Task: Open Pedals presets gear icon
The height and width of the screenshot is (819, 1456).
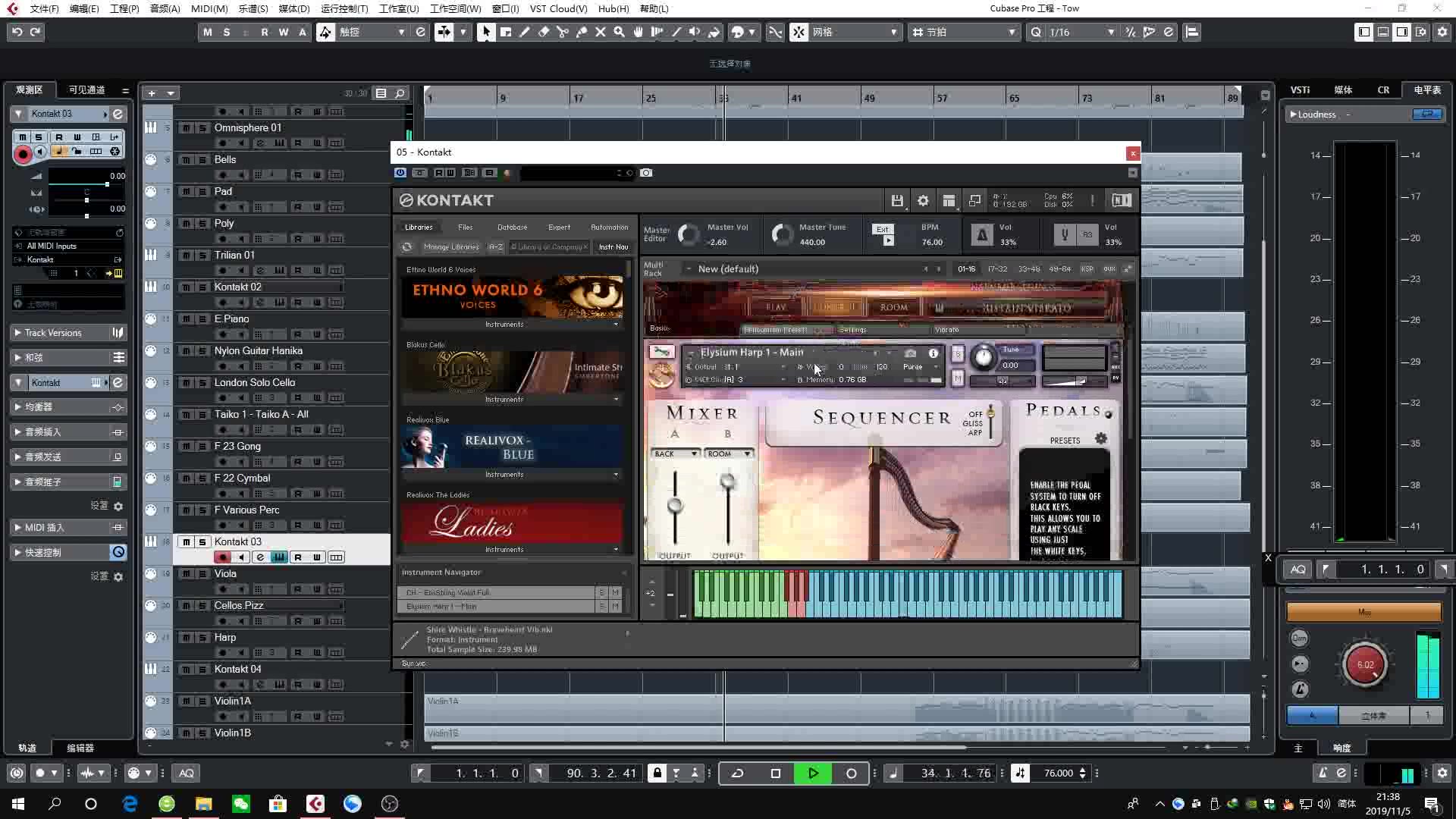Action: (1101, 439)
